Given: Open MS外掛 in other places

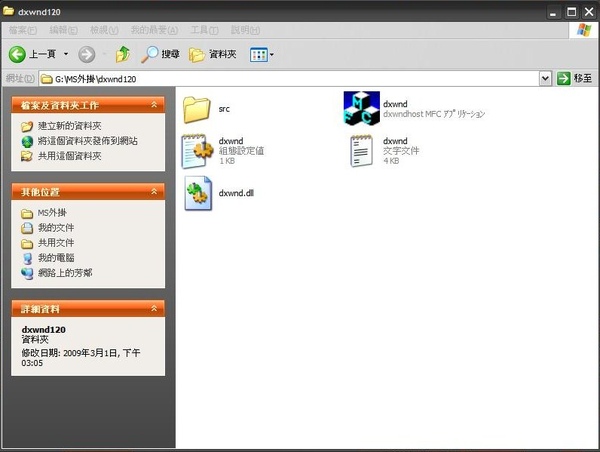Looking at the screenshot, I should point(52,213).
